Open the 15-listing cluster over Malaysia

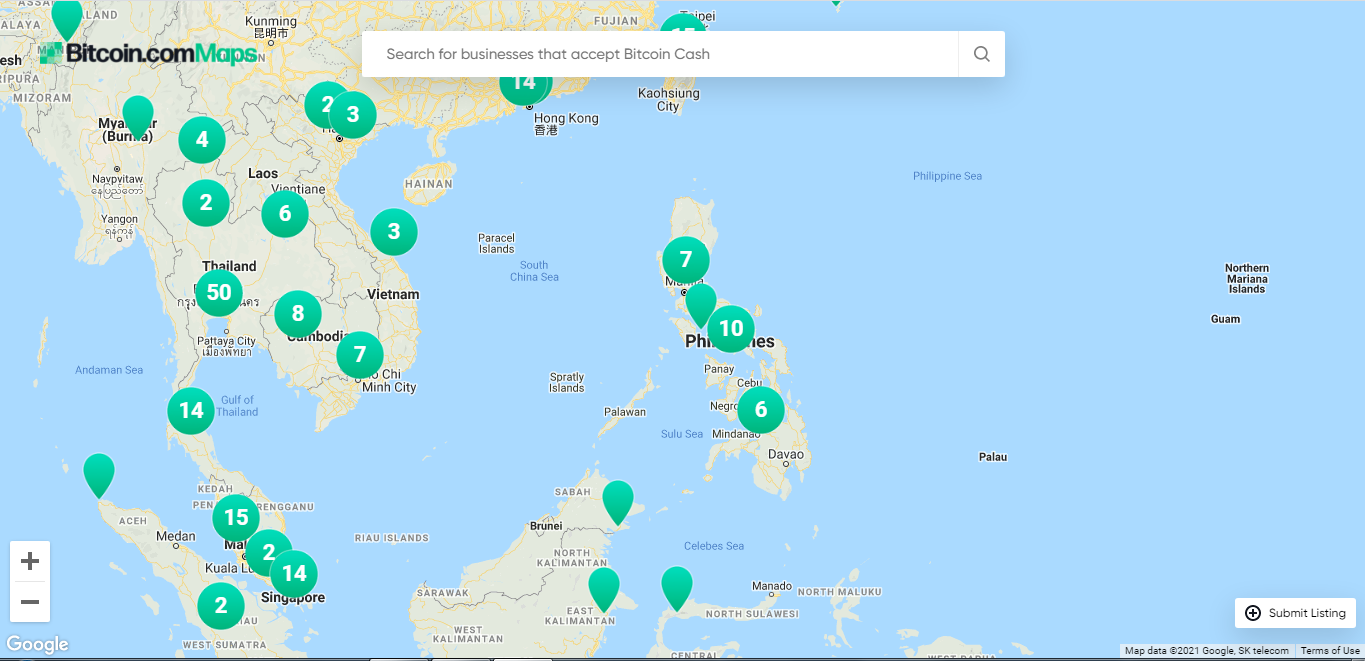pos(236,518)
